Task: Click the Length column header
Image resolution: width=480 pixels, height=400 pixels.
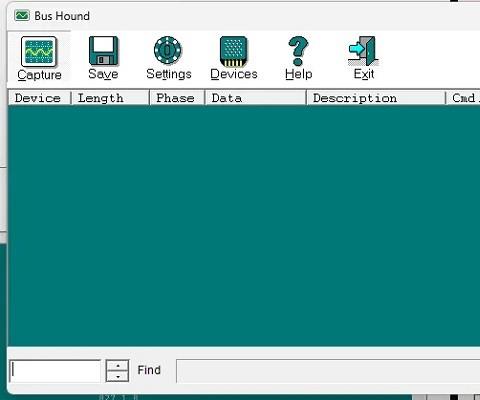Action: point(110,98)
